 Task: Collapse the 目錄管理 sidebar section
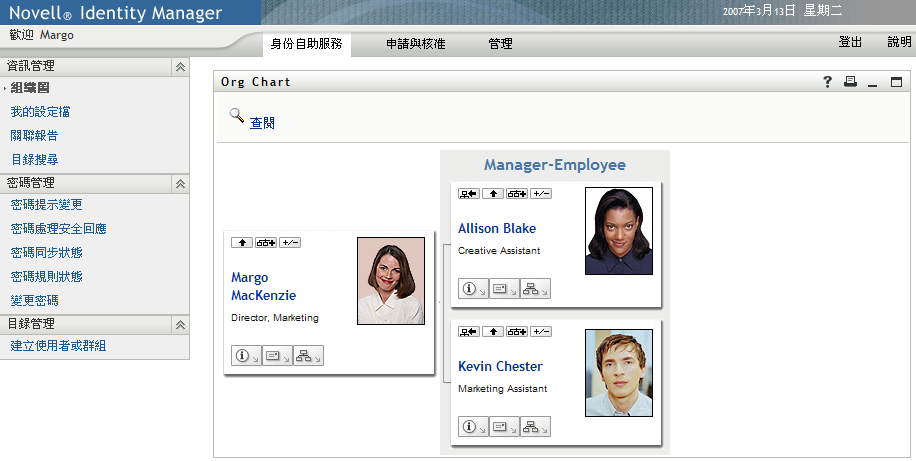click(180, 324)
